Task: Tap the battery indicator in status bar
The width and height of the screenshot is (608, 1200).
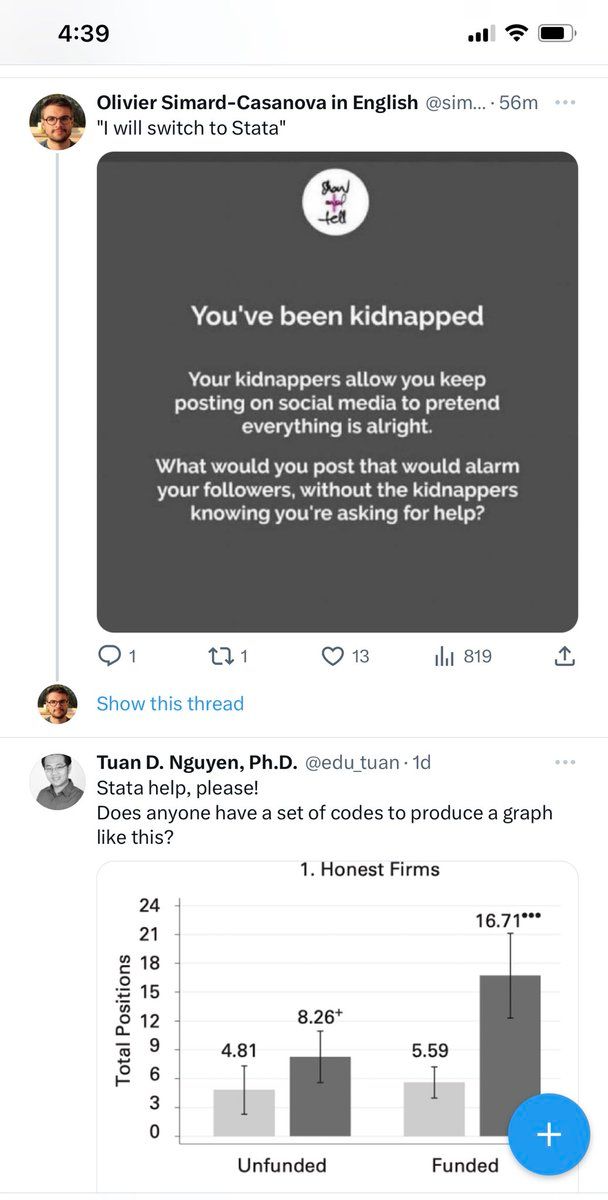Action: 553,33
